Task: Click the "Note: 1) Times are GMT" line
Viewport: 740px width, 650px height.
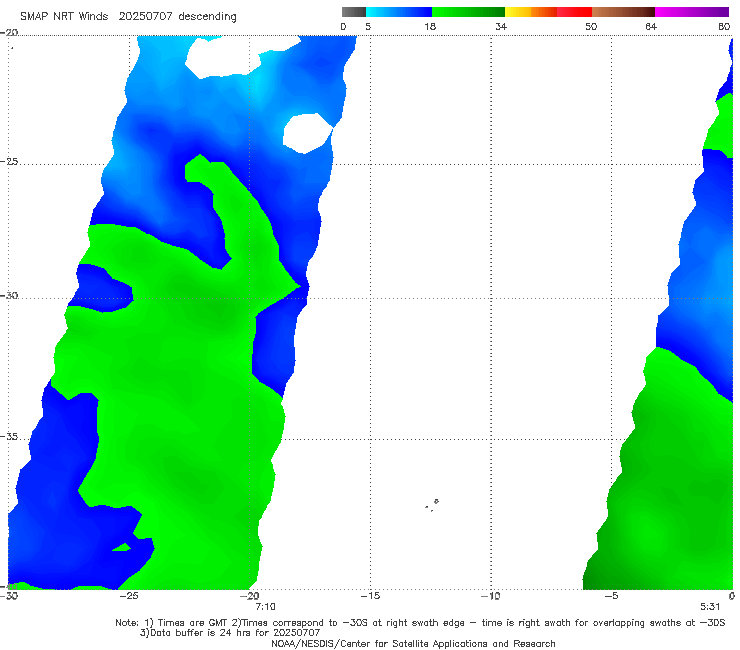Action: point(420,623)
